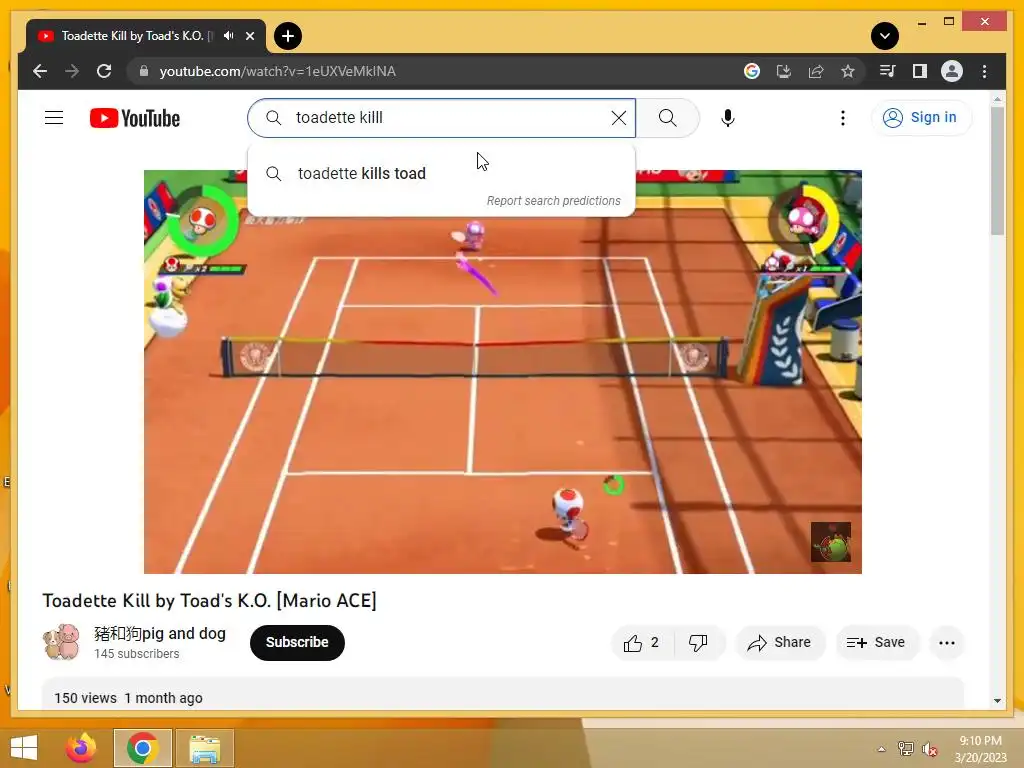Screen dimensions: 1024x768
Task: Open muted volume tray icon
Action: point(929,749)
